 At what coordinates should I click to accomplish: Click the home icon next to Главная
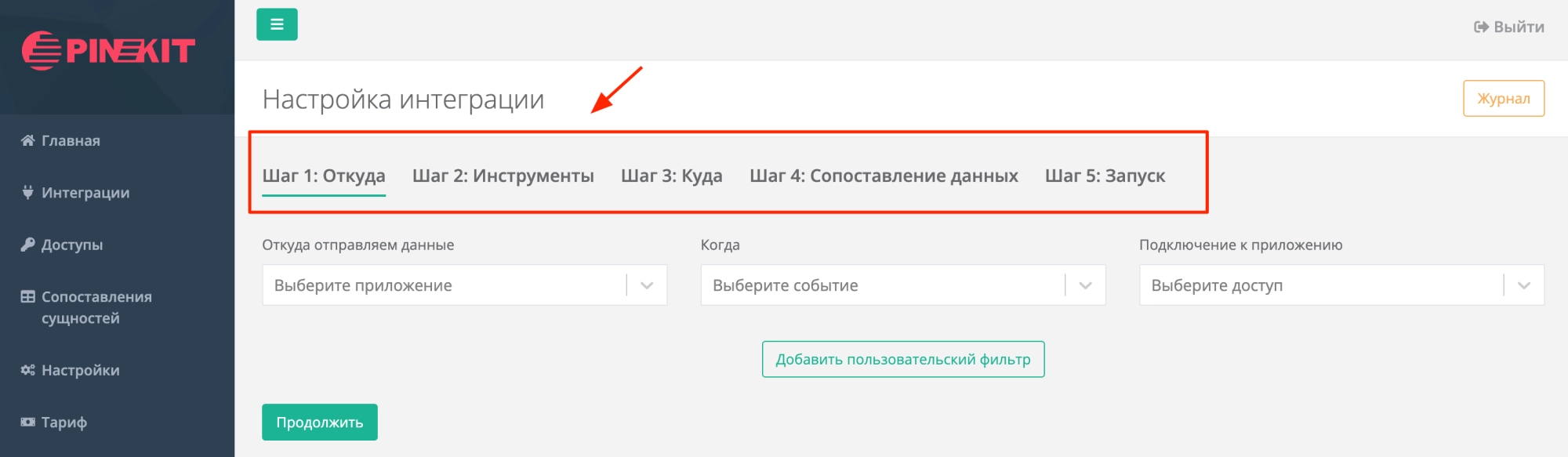coord(27,140)
